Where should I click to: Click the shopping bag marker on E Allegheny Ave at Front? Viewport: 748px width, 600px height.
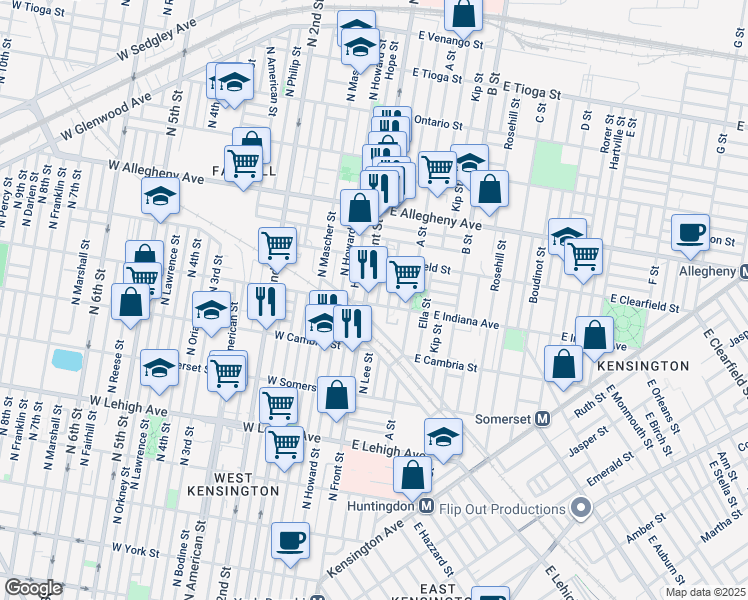coord(360,210)
